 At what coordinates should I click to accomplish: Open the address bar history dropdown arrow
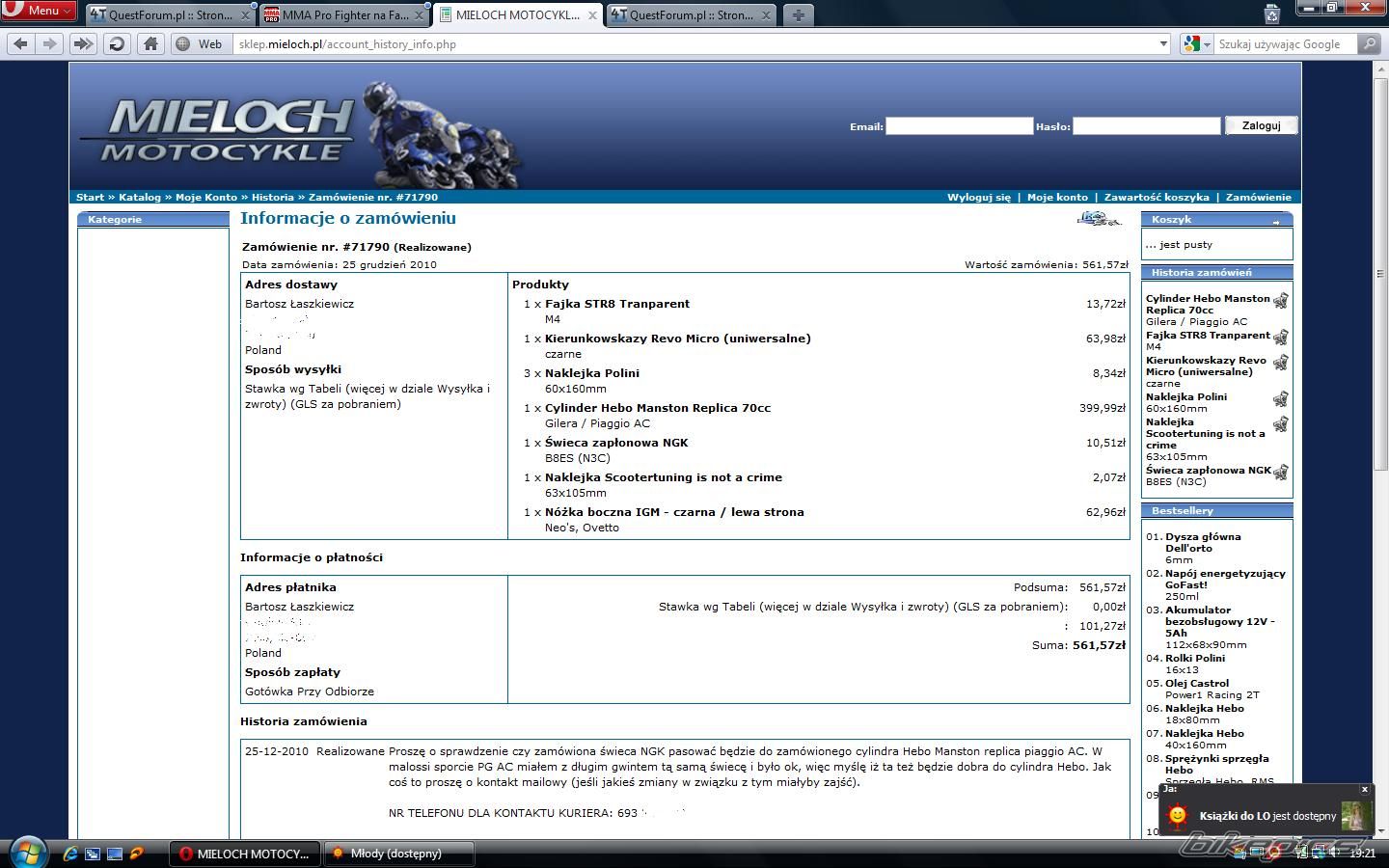click(x=1163, y=43)
